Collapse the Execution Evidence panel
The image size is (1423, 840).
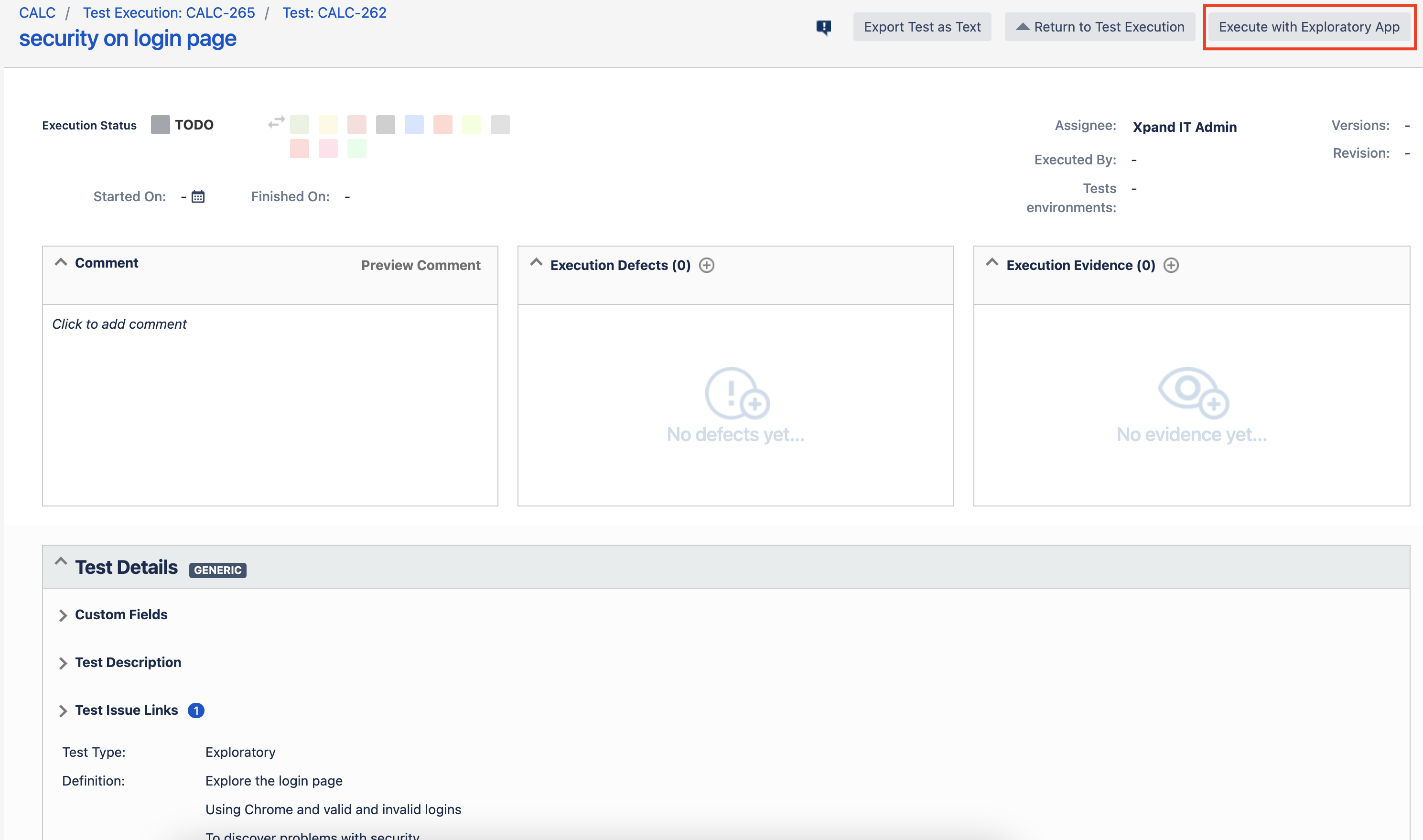(x=992, y=262)
